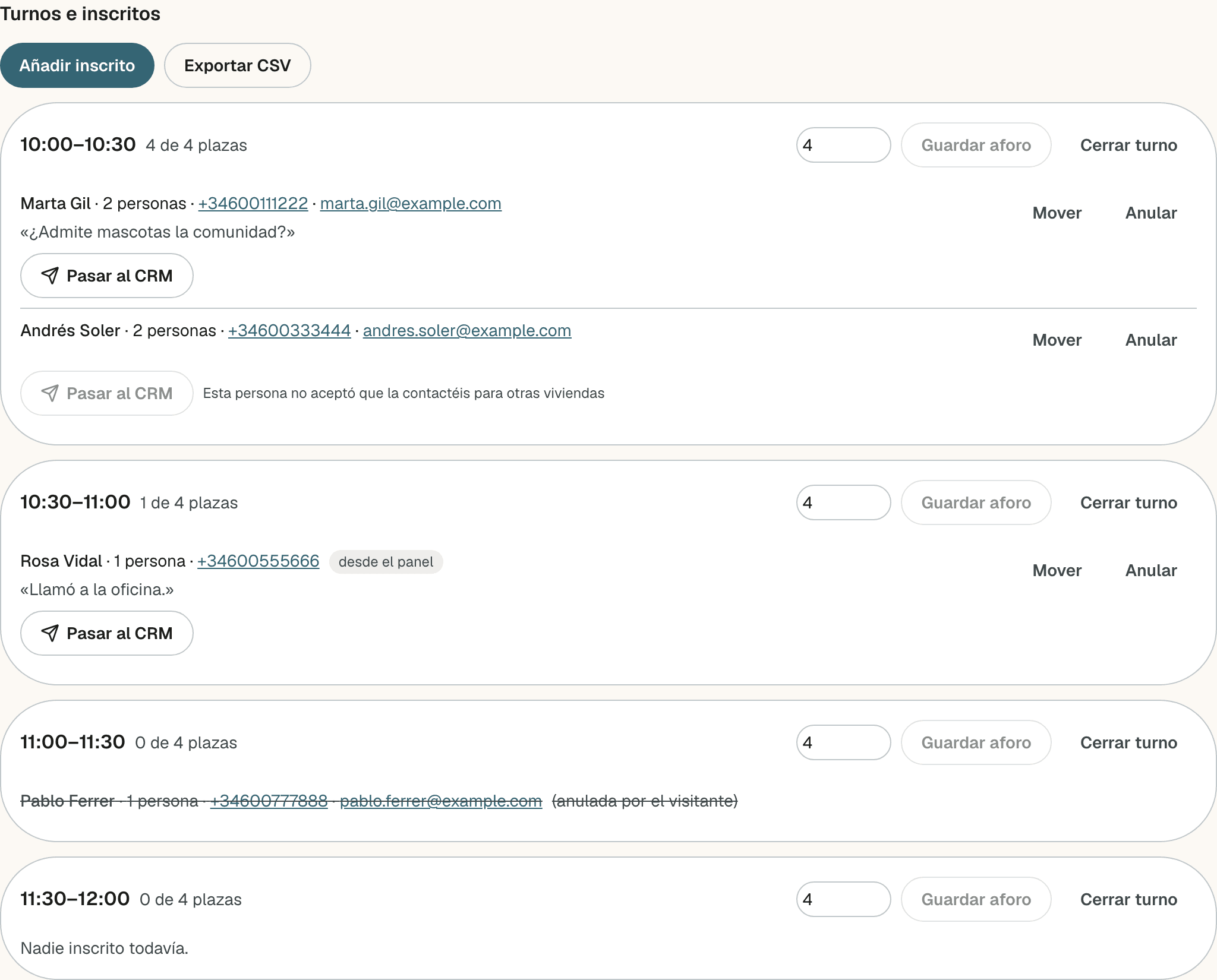Click the note «Llamó a la oficina.»
Viewport: 1217px width, 980px height.
(97, 589)
